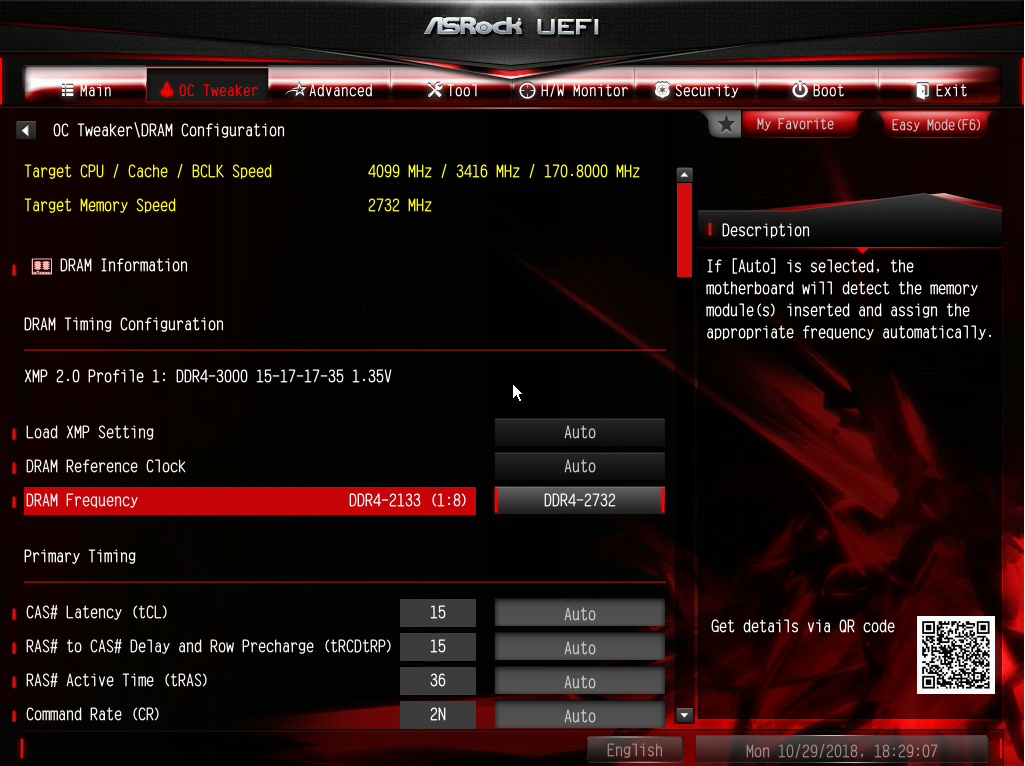This screenshot has width=1025, height=766.
Task: Click the QR code image
Action: (x=956, y=655)
